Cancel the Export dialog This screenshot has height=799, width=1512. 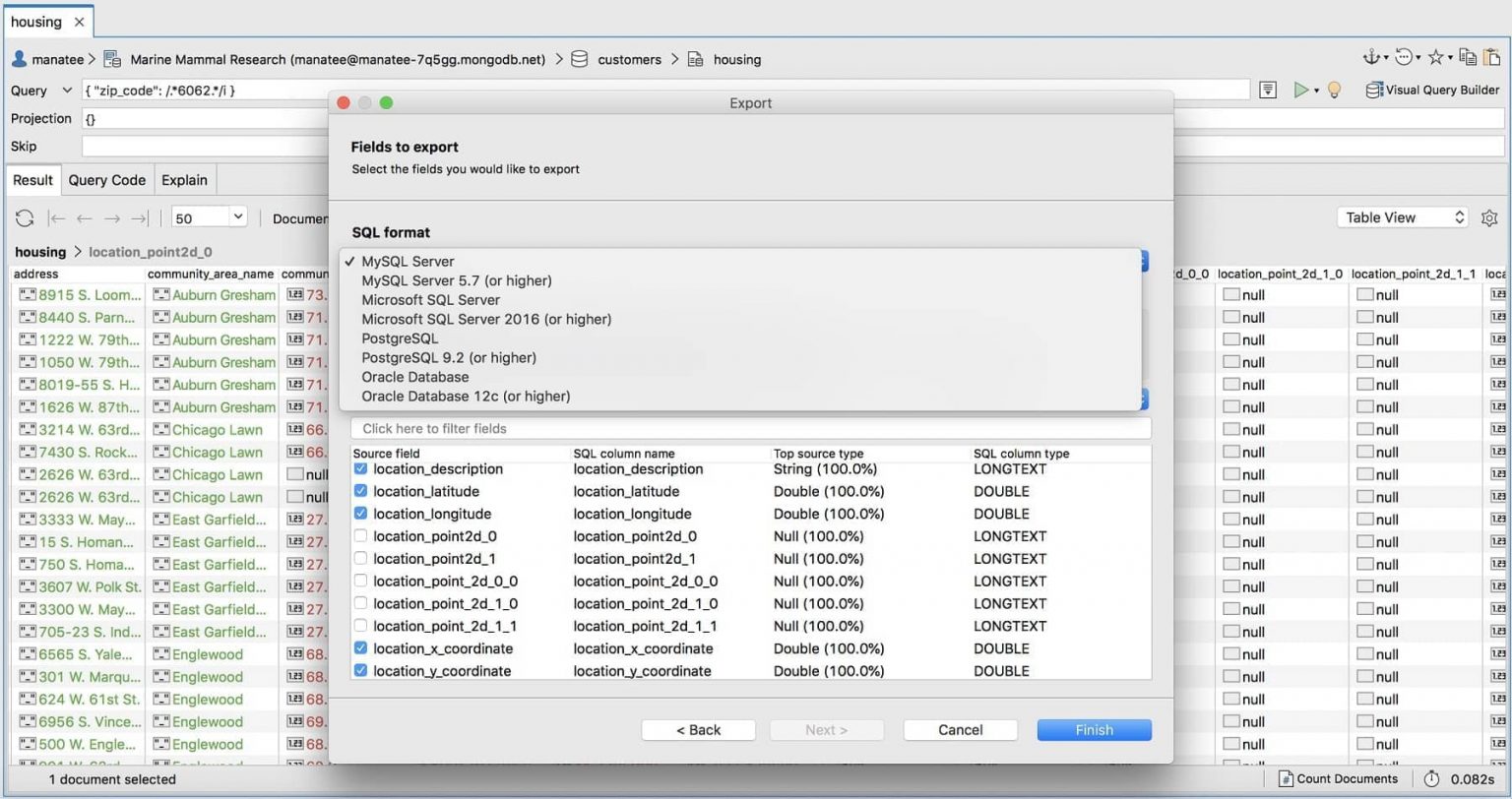959,729
